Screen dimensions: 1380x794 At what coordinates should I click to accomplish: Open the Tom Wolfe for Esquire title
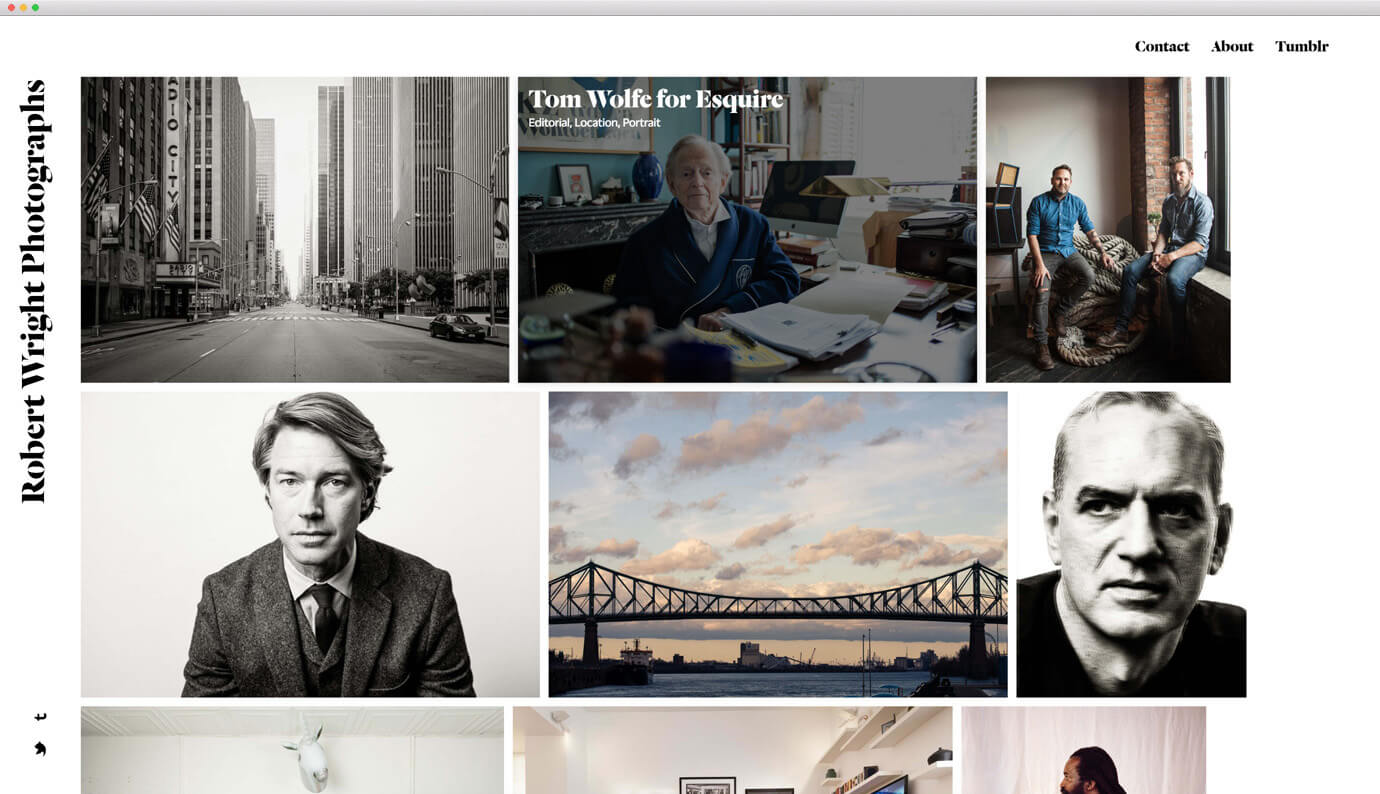pyautogui.click(x=656, y=99)
